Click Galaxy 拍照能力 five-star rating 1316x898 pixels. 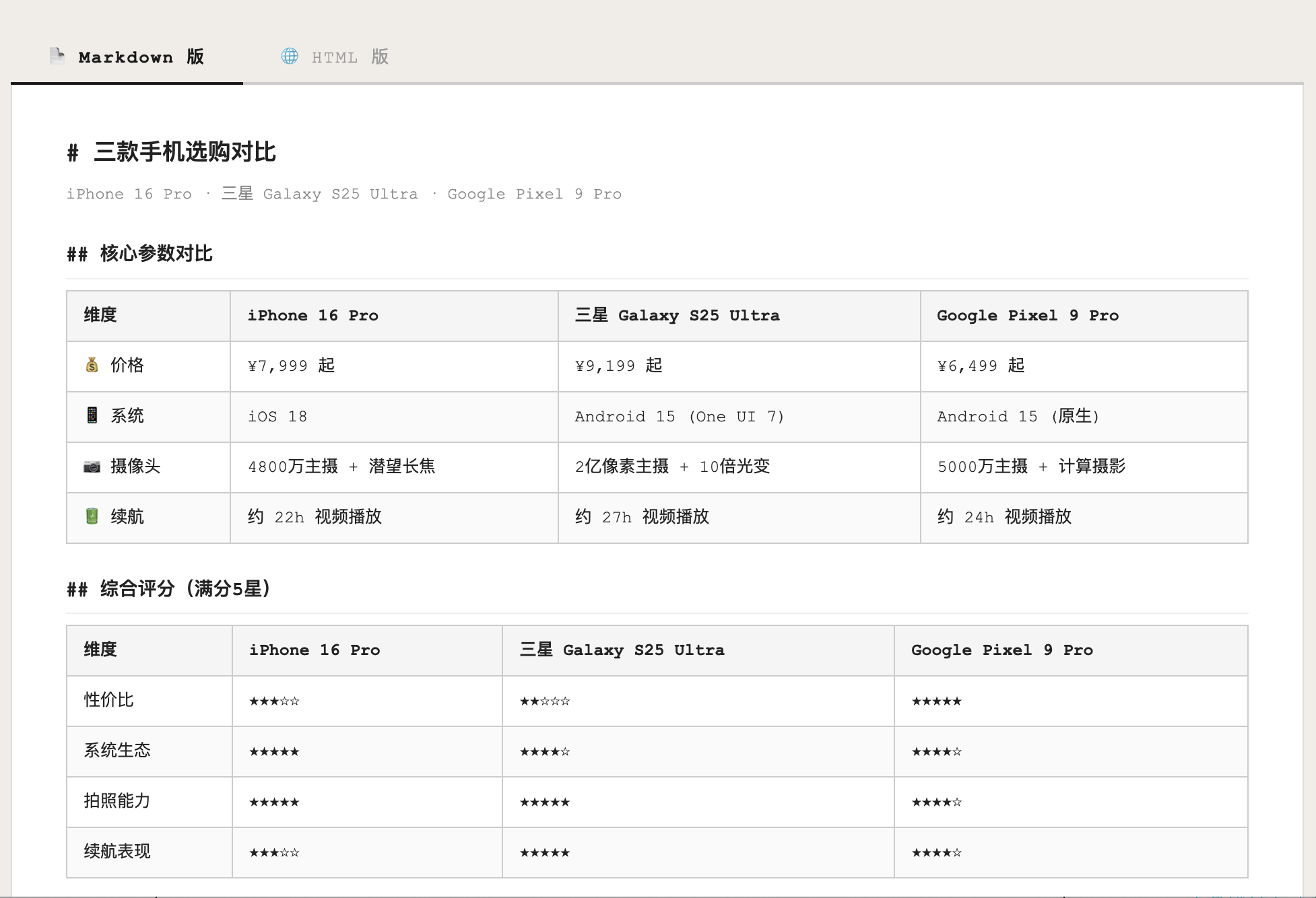tap(545, 802)
